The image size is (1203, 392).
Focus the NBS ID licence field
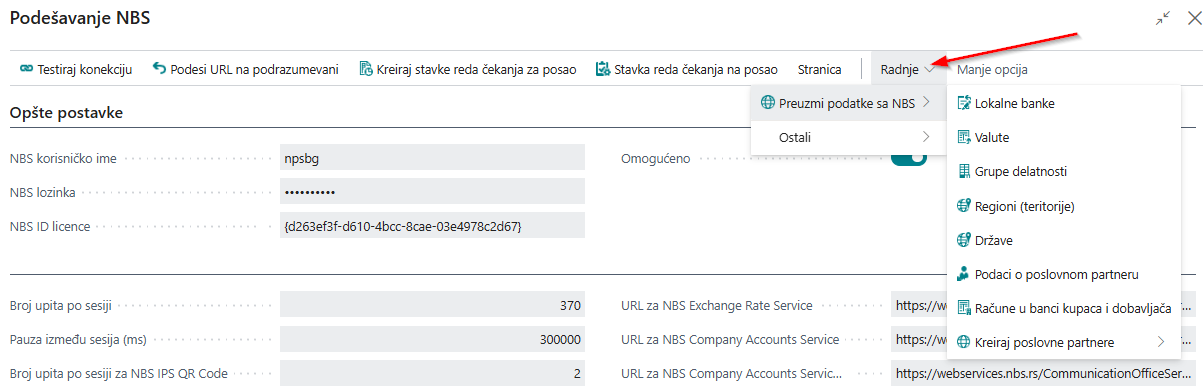coord(432,226)
